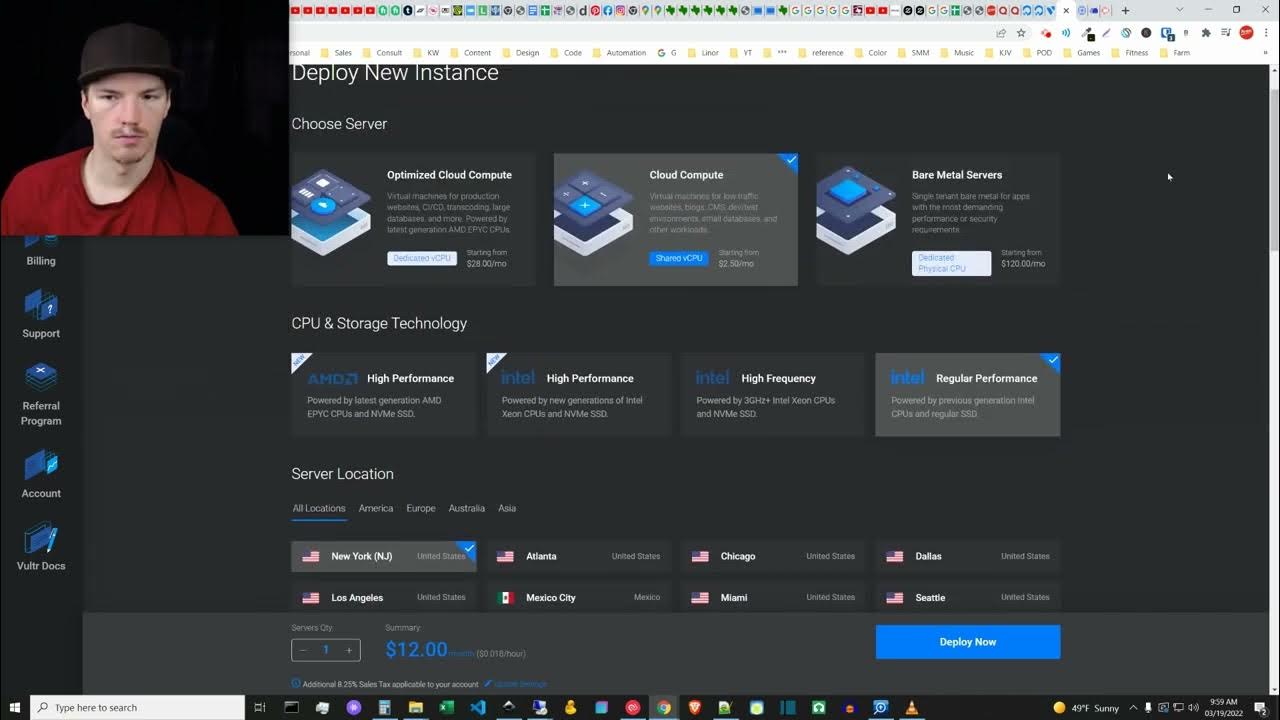This screenshot has width=1280, height=720.
Task: Filter locations by Australia tab
Action: pyautogui.click(x=467, y=508)
